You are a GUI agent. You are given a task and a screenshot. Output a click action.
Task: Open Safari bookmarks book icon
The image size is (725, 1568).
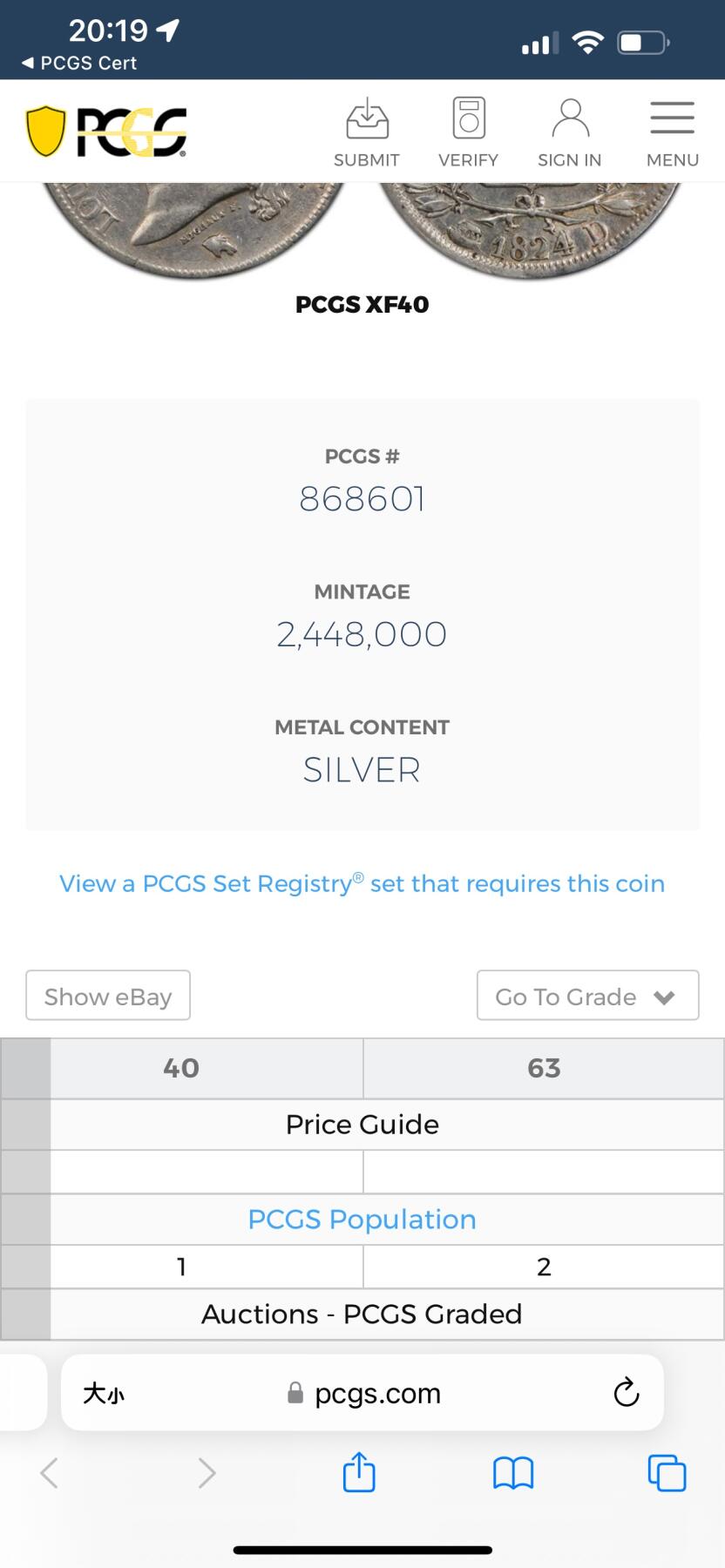point(513,1473)
